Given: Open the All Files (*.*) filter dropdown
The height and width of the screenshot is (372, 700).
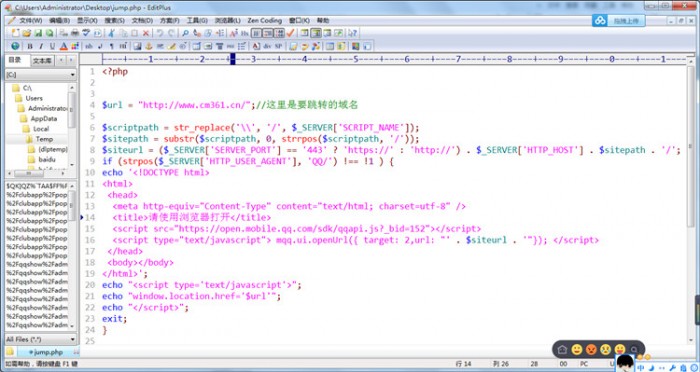Looking at the screenshot, I should coord(40,339).
